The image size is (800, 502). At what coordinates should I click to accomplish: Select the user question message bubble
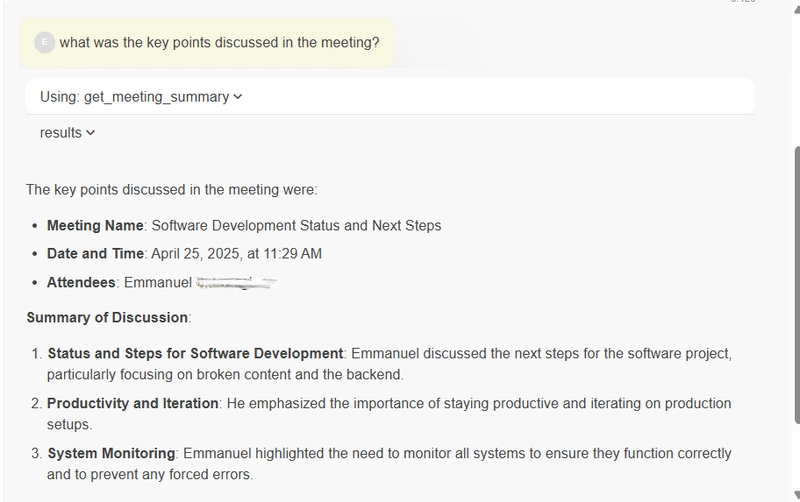206,42
